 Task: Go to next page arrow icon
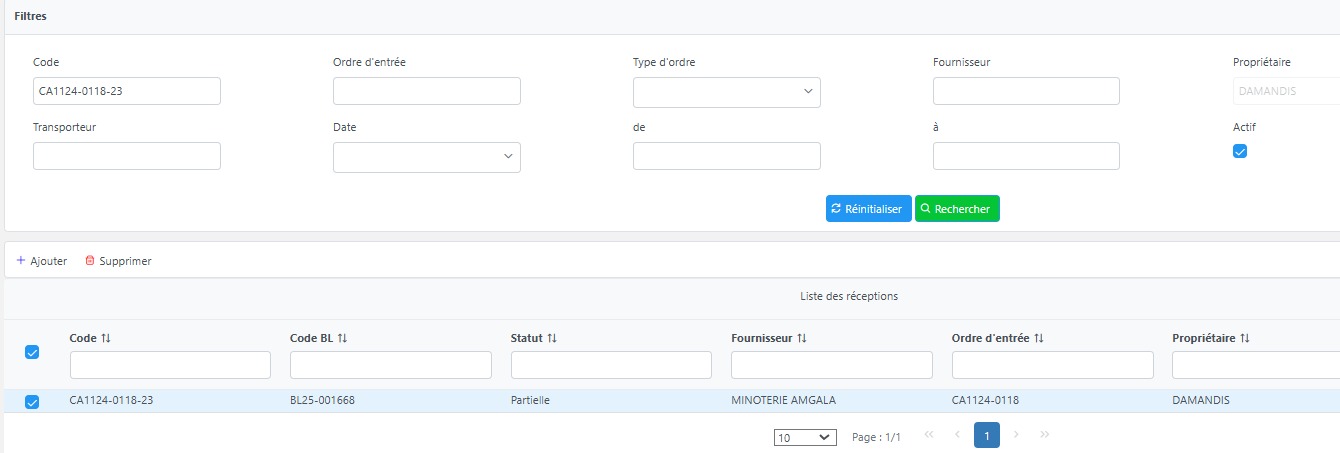(1016, 435)
